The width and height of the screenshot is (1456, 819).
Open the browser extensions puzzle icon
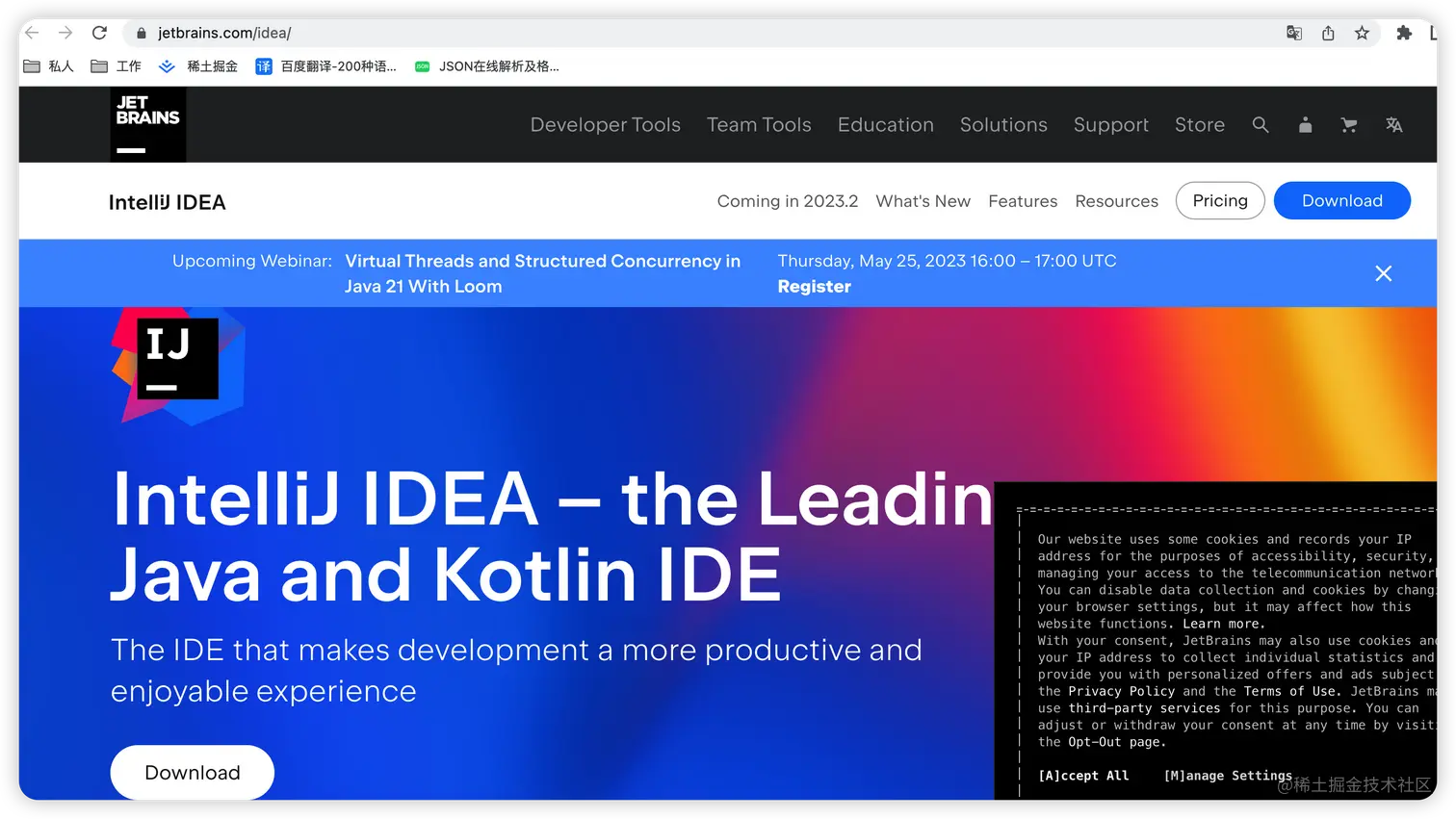[1404, 33]
